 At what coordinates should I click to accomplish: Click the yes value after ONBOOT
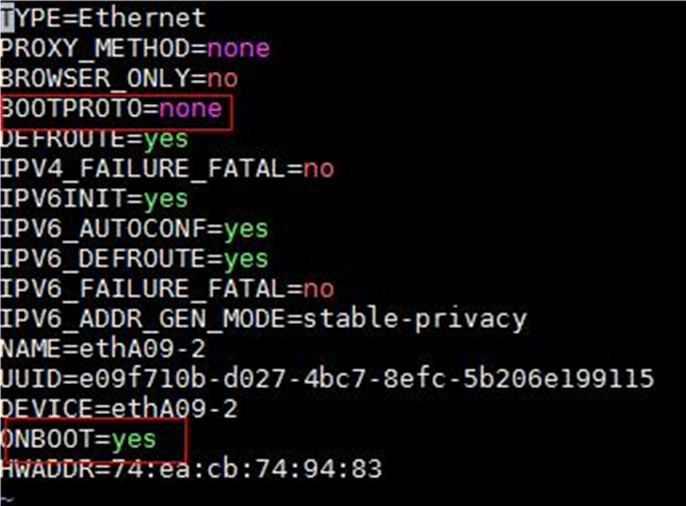pos(134,440)
